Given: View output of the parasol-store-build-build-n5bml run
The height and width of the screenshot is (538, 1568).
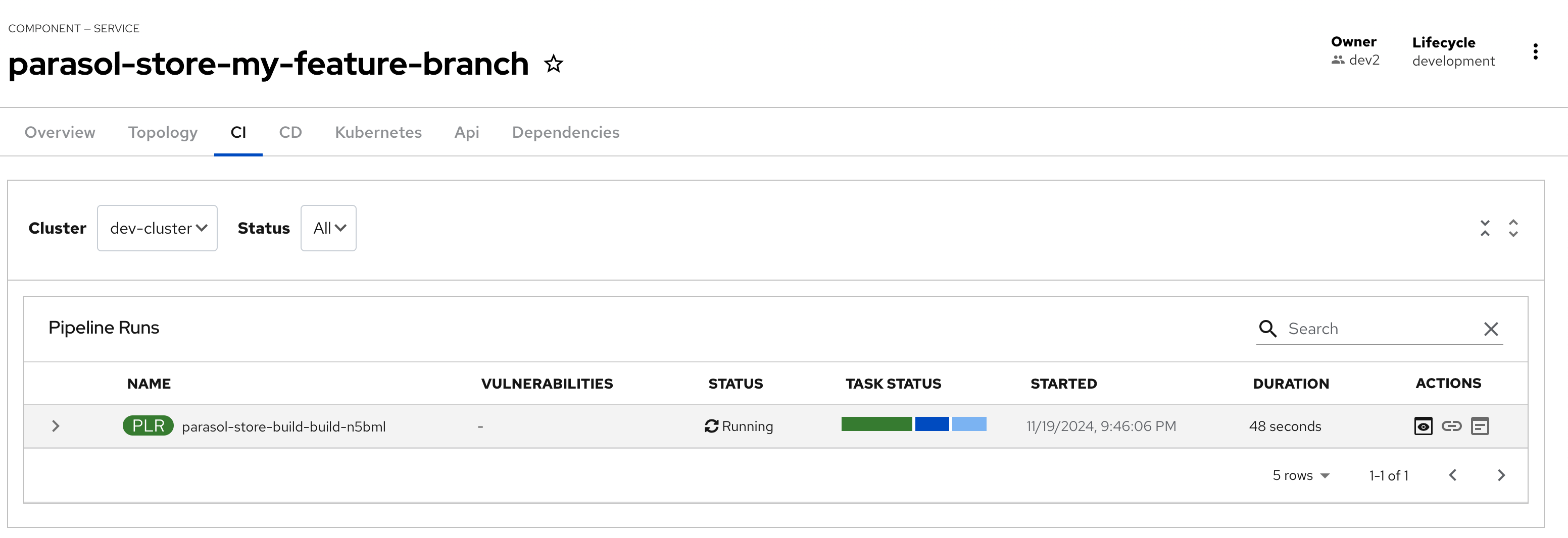Looking at the screenshot, I should [1423, 426].
